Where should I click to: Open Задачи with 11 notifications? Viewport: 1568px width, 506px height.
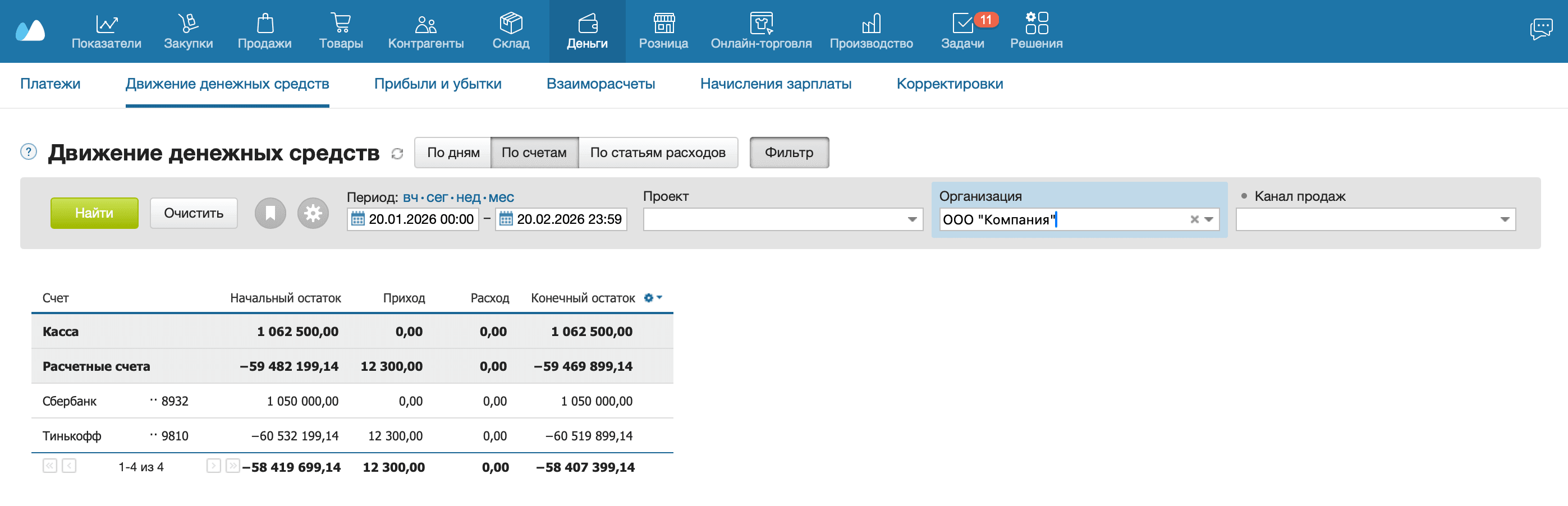point(964,30)
